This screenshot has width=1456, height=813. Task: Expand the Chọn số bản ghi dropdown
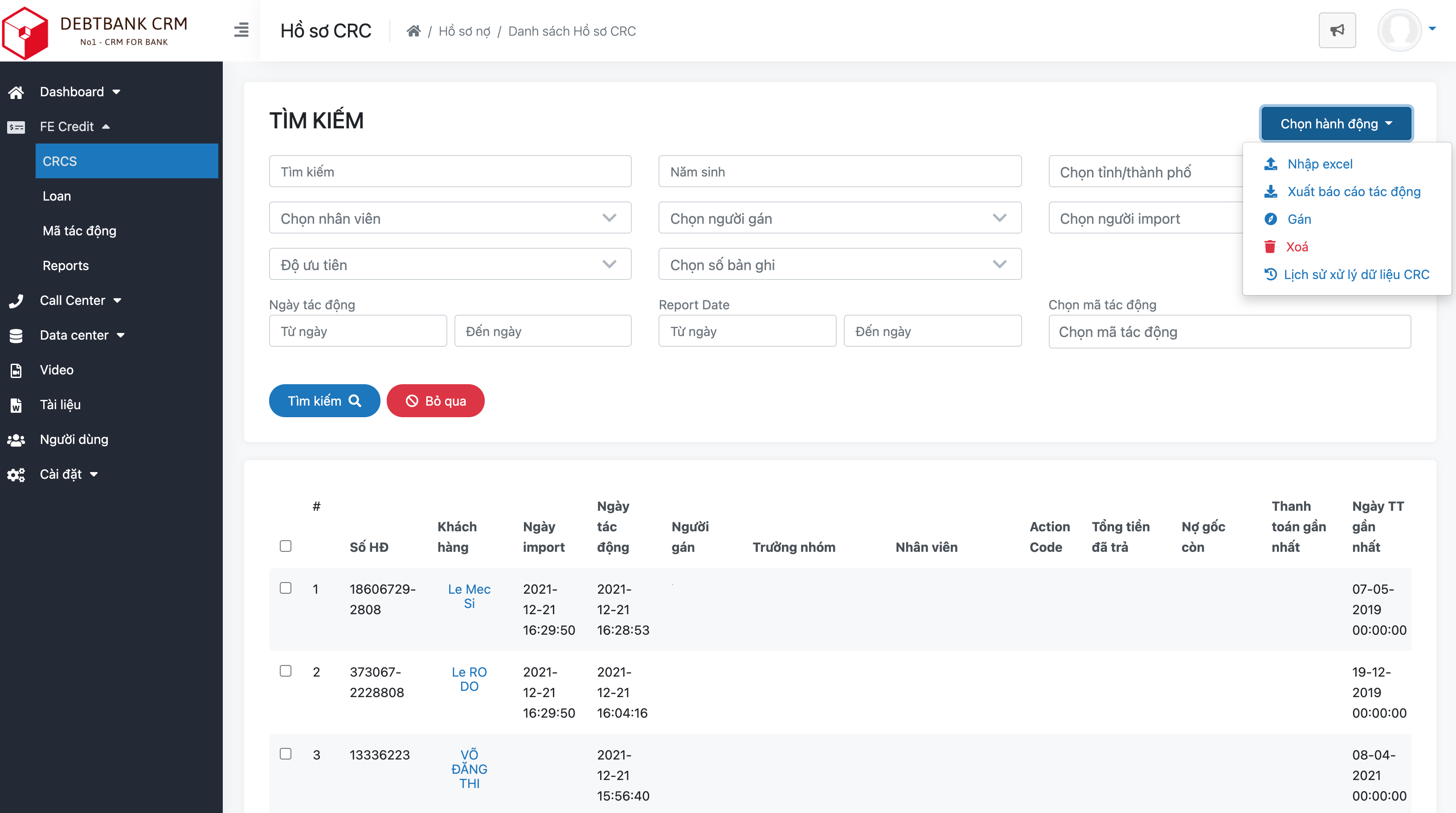tap(839, 265)
